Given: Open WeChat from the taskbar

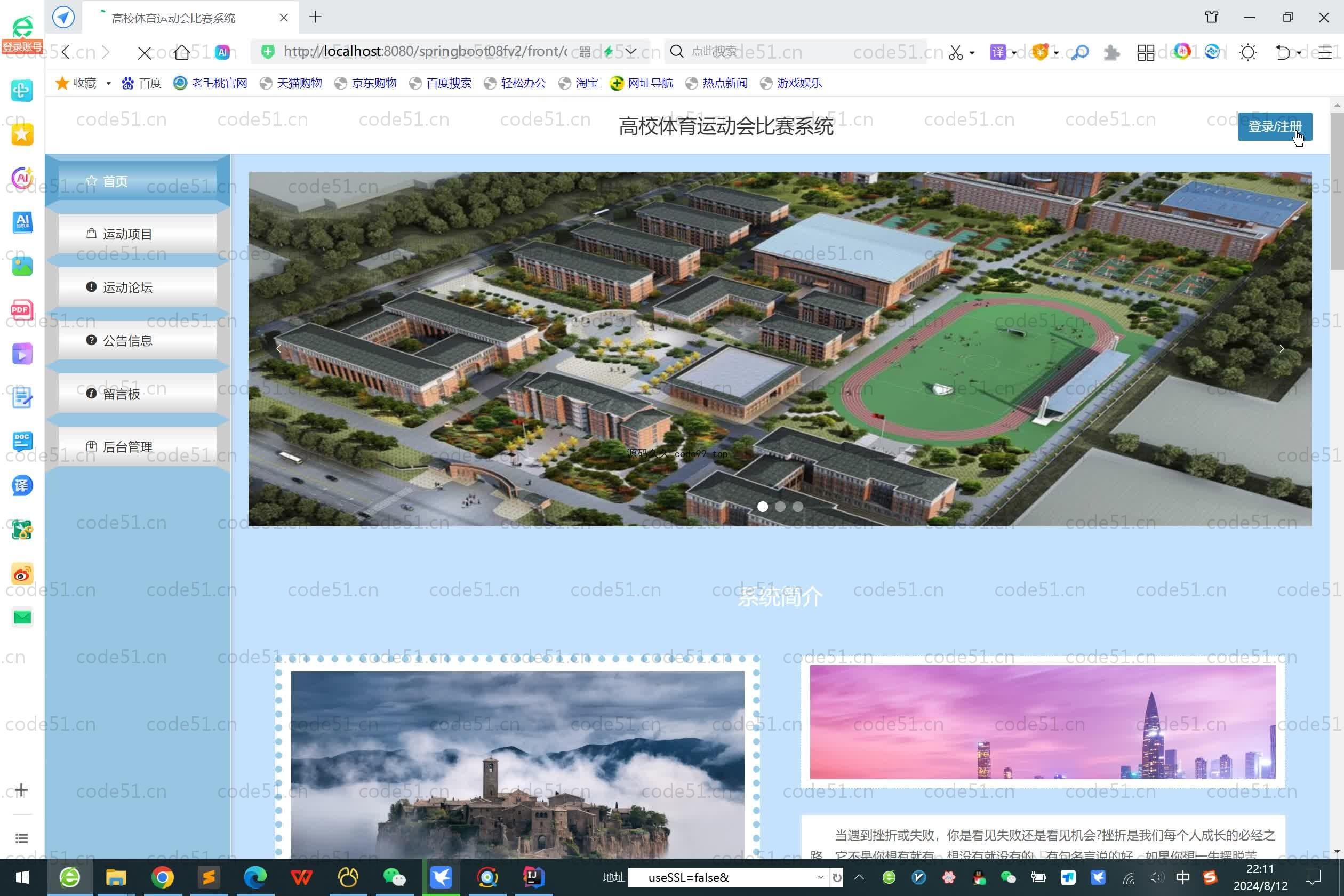Looking at the screenshot, I should pos(394,877).
